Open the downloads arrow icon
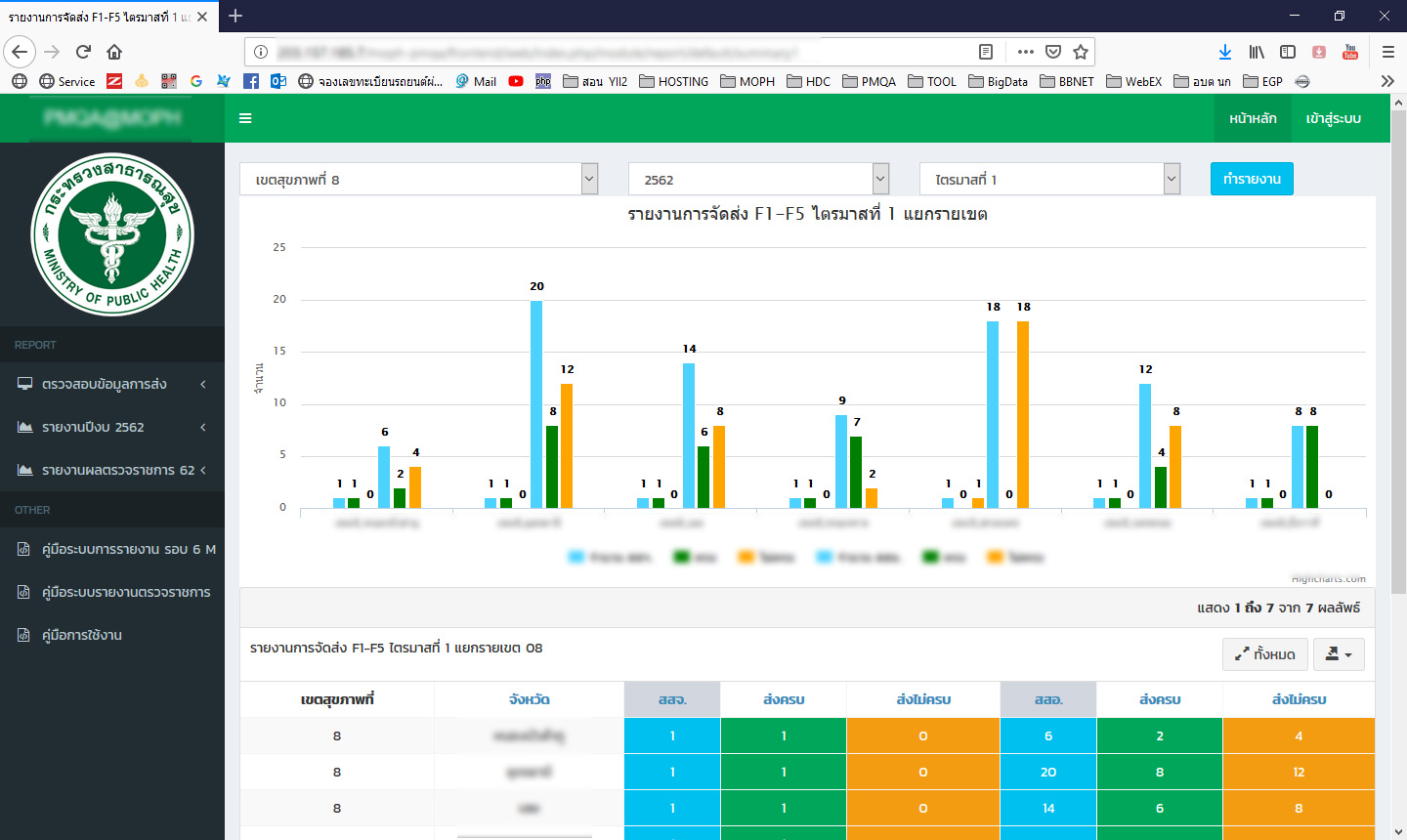This screenshot has height=840, width=1407. click(x=1225, y=52)
